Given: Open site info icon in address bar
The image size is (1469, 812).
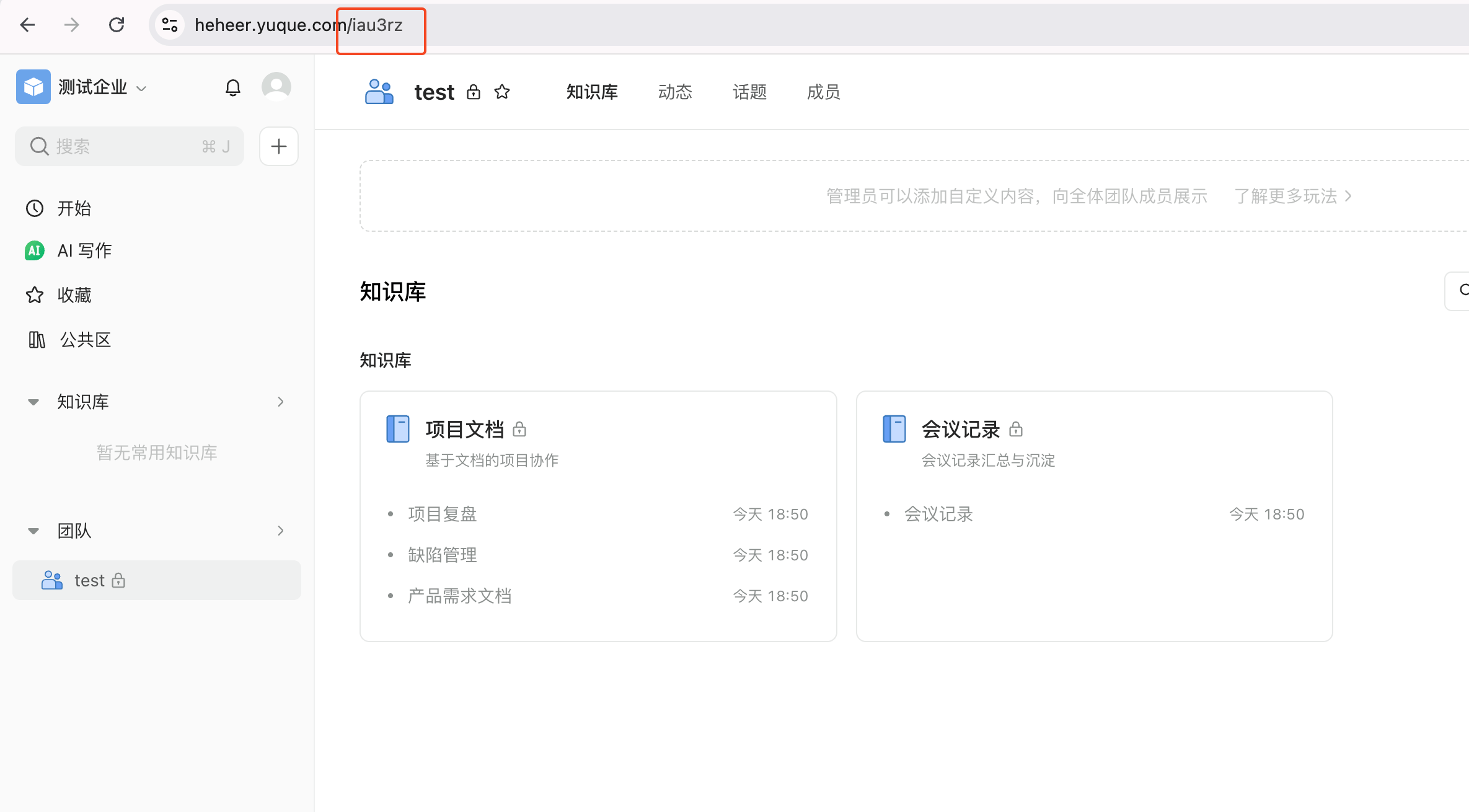Looking at the screenshot, I should pos(170,25).
